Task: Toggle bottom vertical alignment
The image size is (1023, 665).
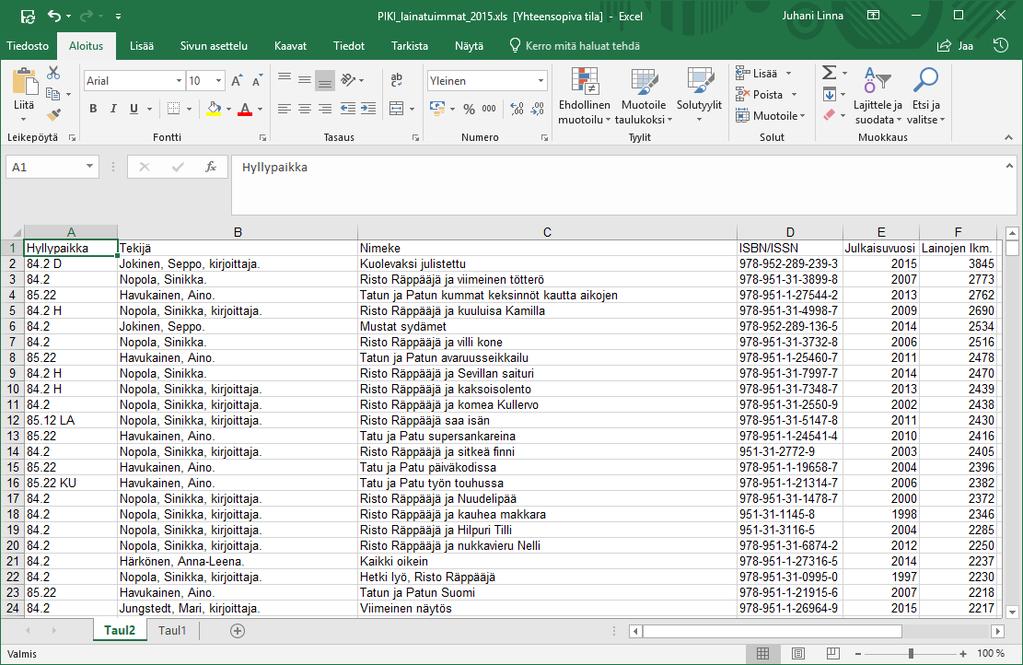Action: [x=324, y=80]
